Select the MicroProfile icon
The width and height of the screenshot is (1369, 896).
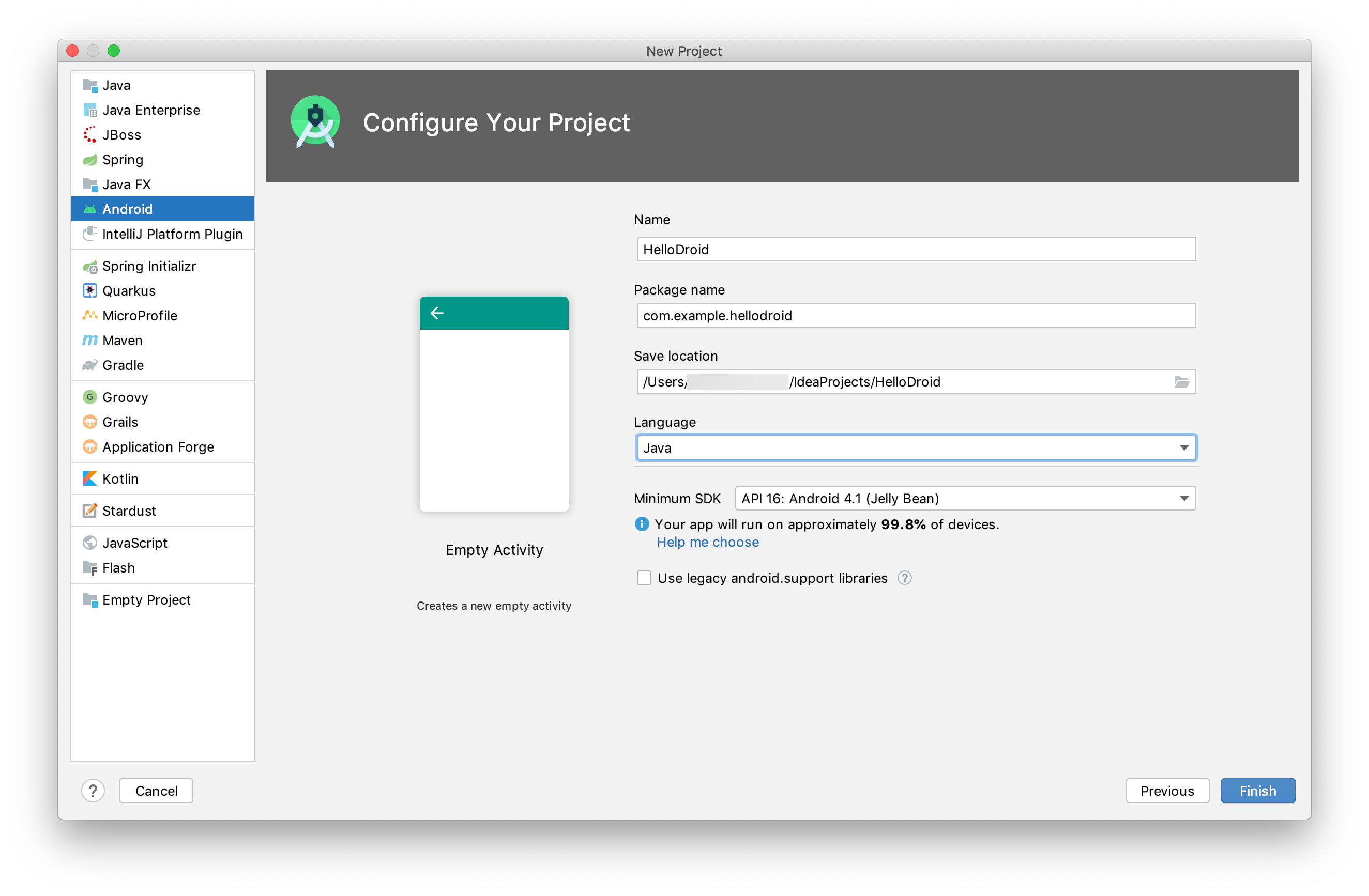point(90,316)
